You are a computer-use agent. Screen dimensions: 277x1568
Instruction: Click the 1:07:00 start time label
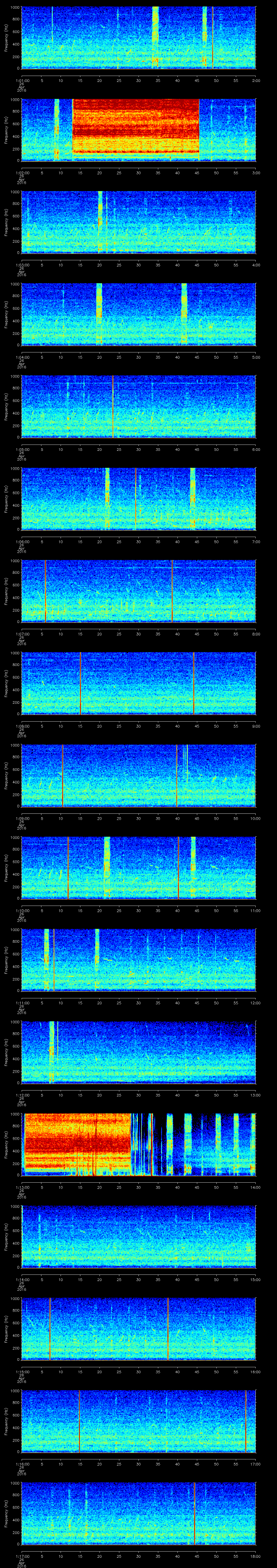click(x=22, y=634)
